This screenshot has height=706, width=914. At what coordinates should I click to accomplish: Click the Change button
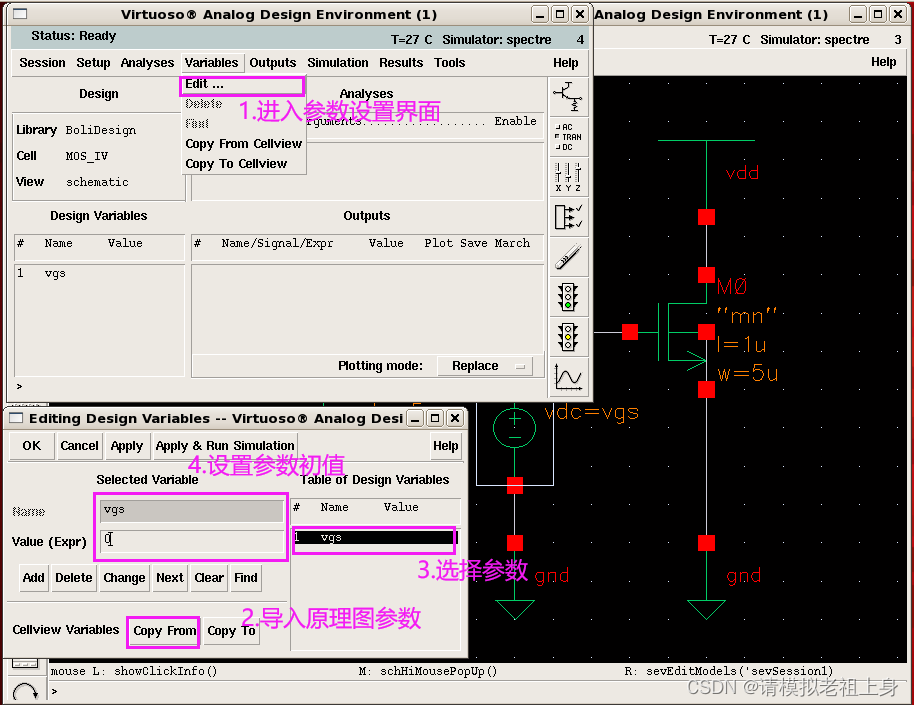point(124,578)
